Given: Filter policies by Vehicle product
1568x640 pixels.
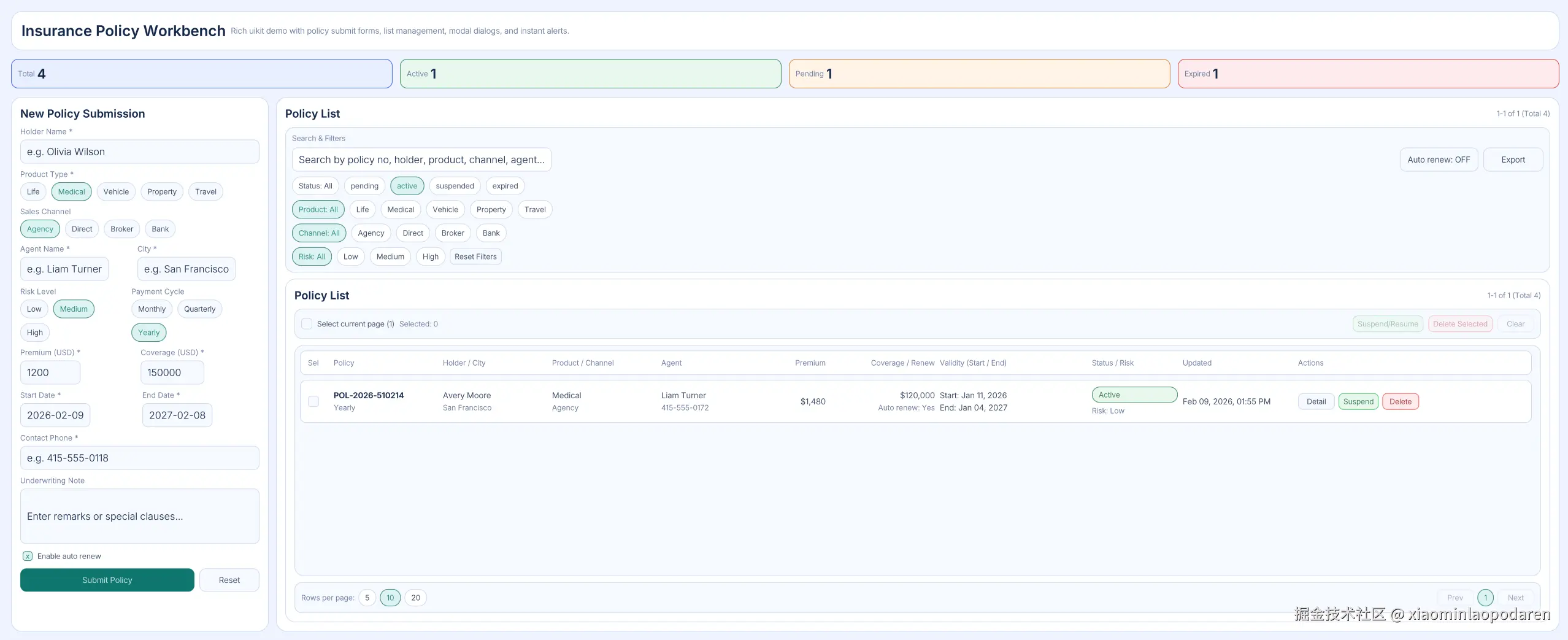Looking at the screenshot, I should click(445, 209).
